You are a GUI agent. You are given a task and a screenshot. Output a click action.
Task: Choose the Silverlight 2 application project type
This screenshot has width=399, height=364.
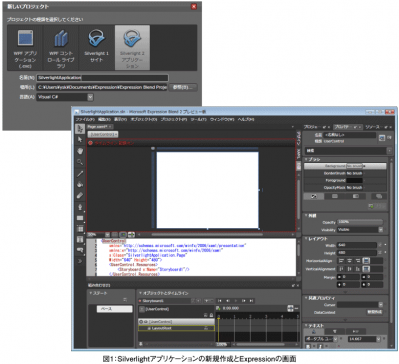132,47
